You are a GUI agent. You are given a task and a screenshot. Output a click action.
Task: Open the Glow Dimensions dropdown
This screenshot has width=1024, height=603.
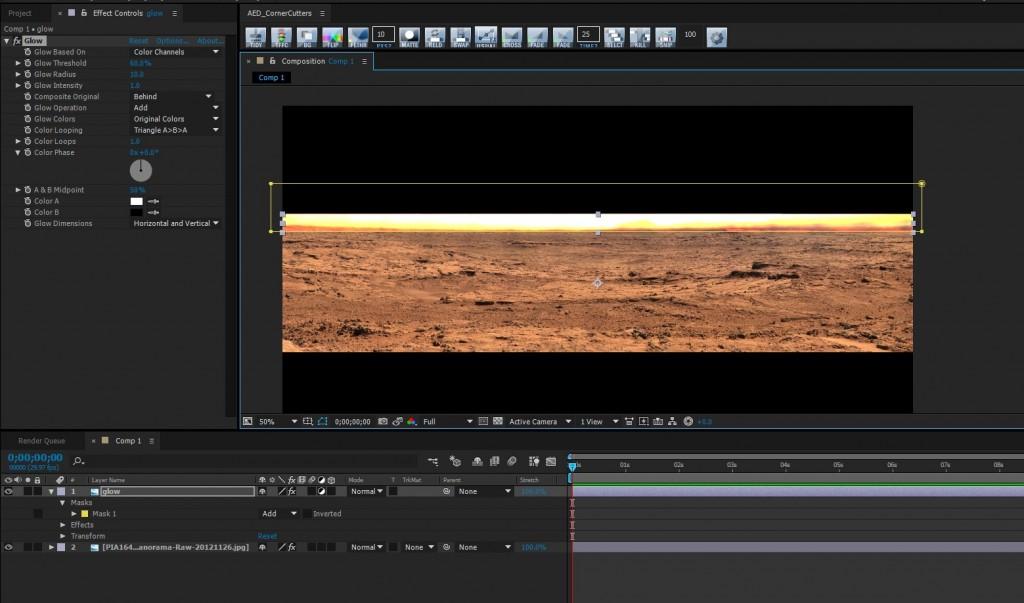(x=176, y=224)
